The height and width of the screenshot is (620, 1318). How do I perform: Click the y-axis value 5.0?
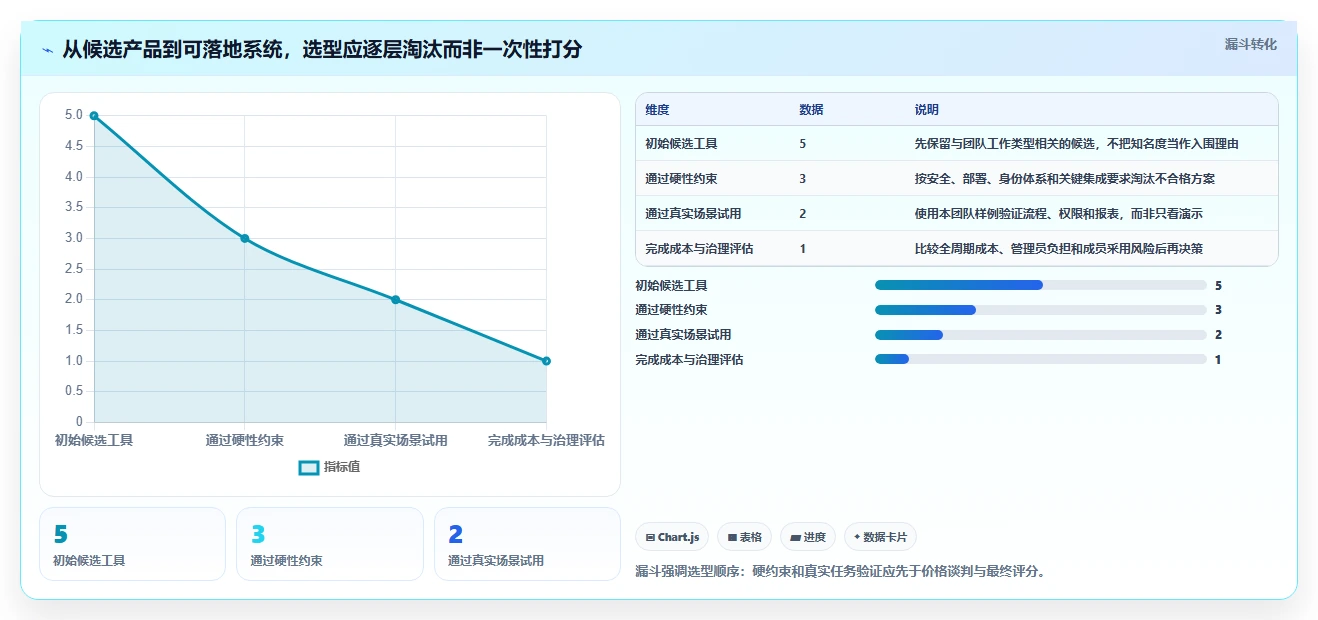74,115
